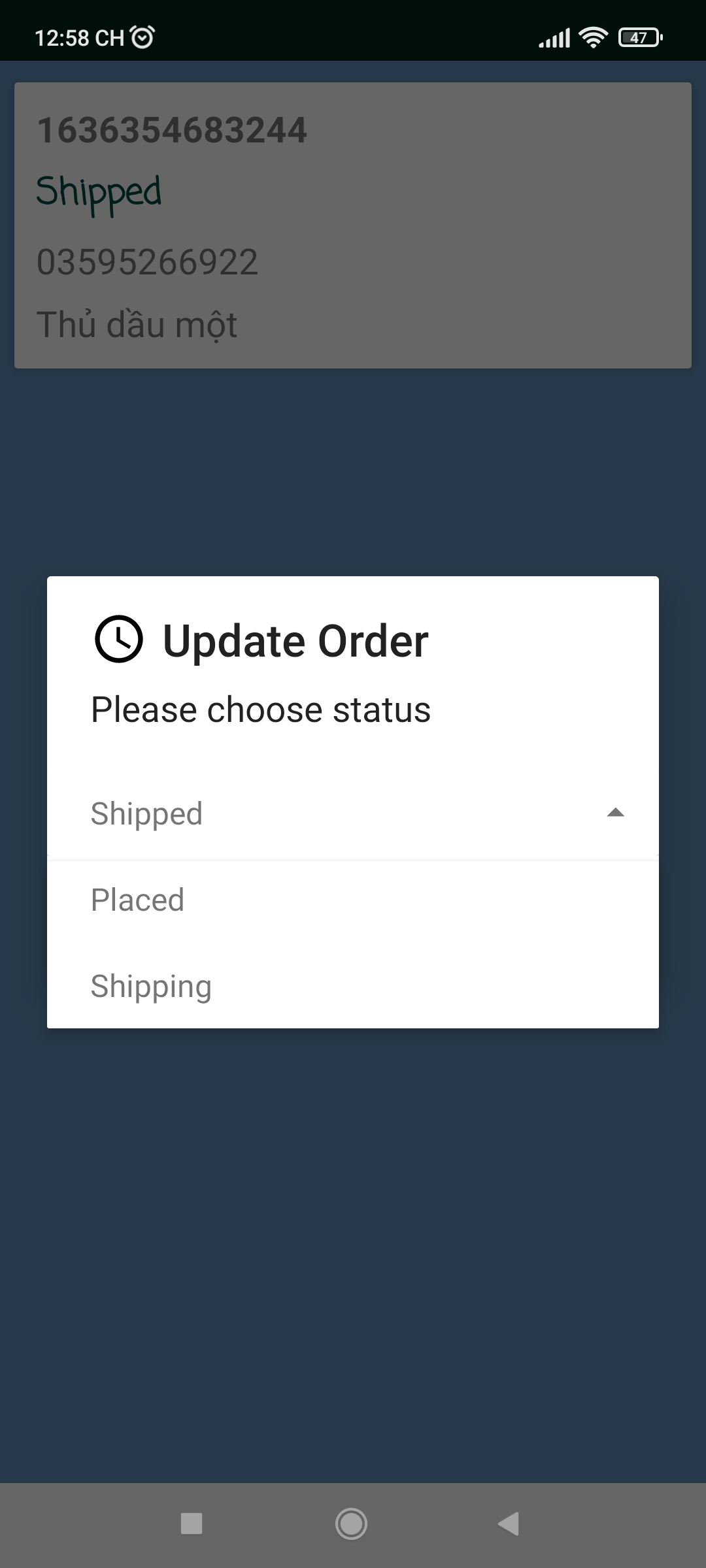Tap the Please choose status label
The height and width of the screenshot is (1568, 706).
pos(260,710)
